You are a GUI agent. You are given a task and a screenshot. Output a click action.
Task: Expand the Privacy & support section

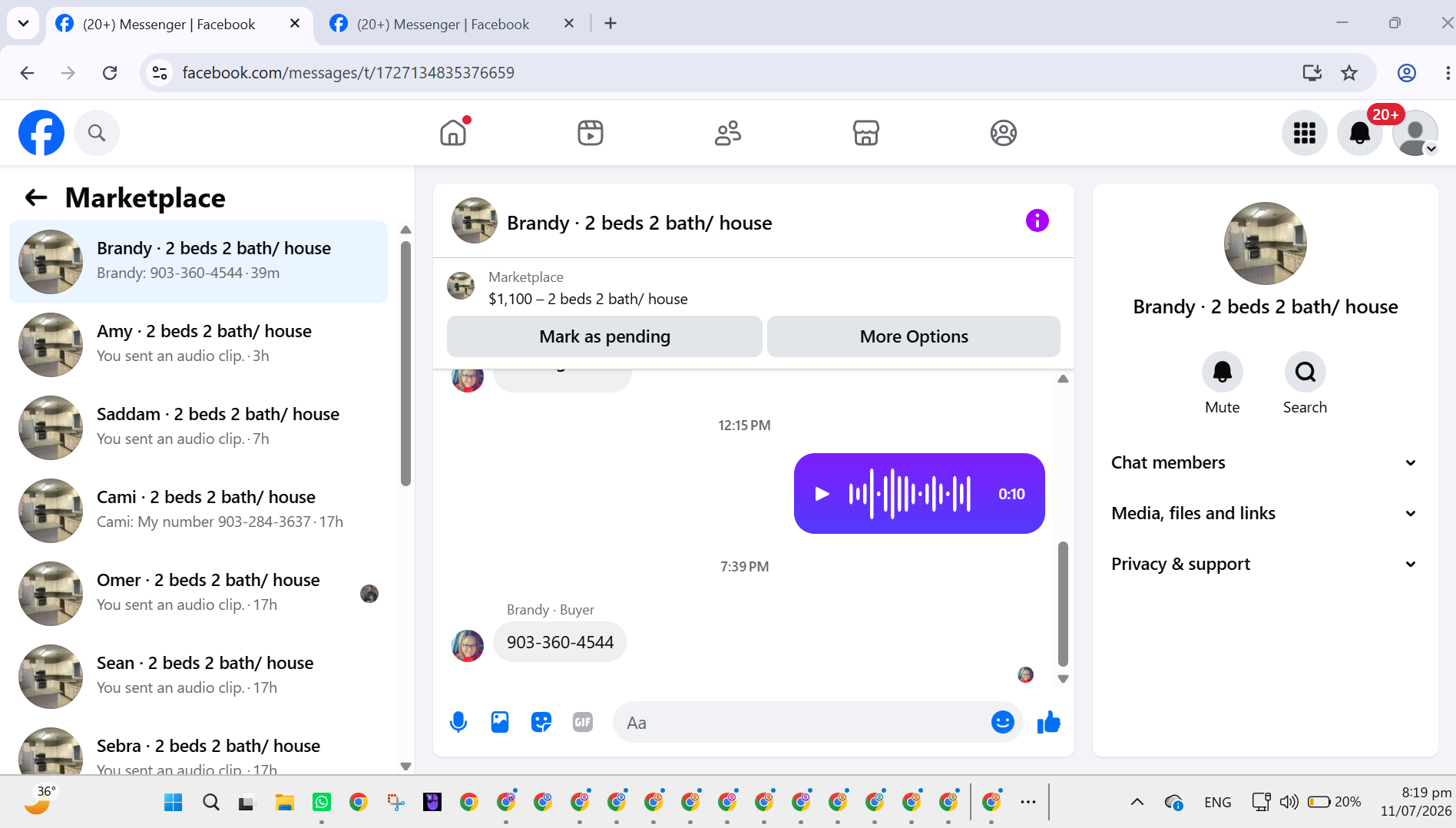[x=1264, y=564]
